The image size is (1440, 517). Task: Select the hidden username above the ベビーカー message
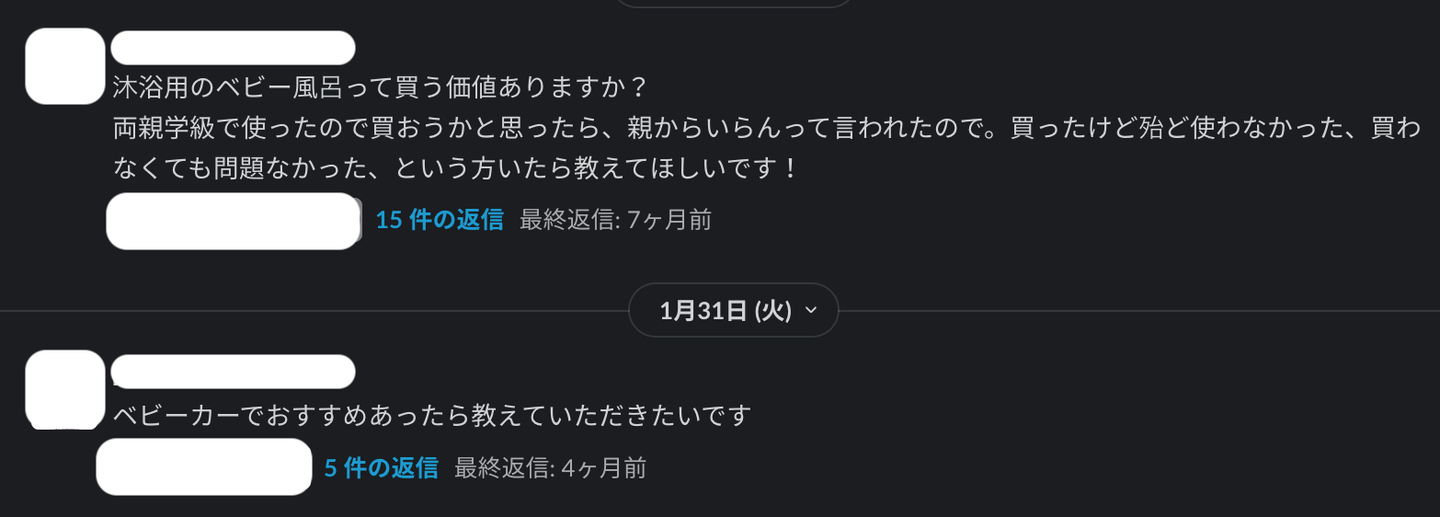click(x=233, y=371)
